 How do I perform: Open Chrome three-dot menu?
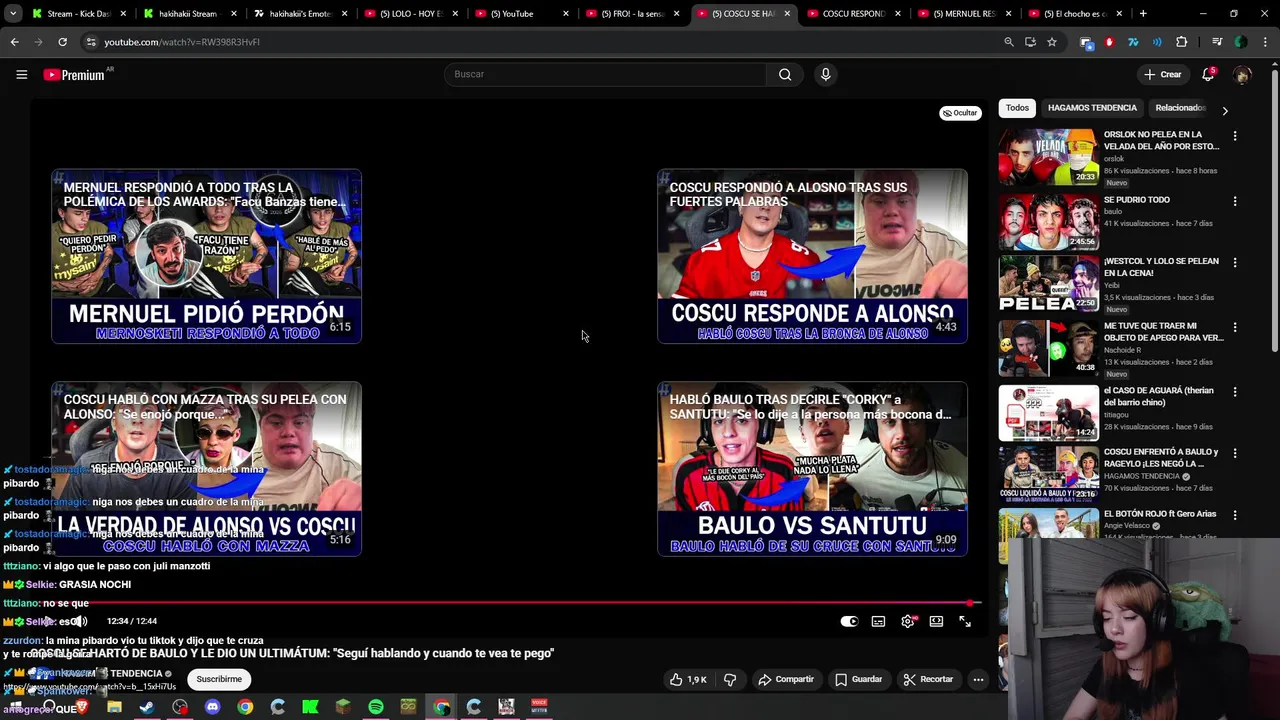pos(1267,42)
